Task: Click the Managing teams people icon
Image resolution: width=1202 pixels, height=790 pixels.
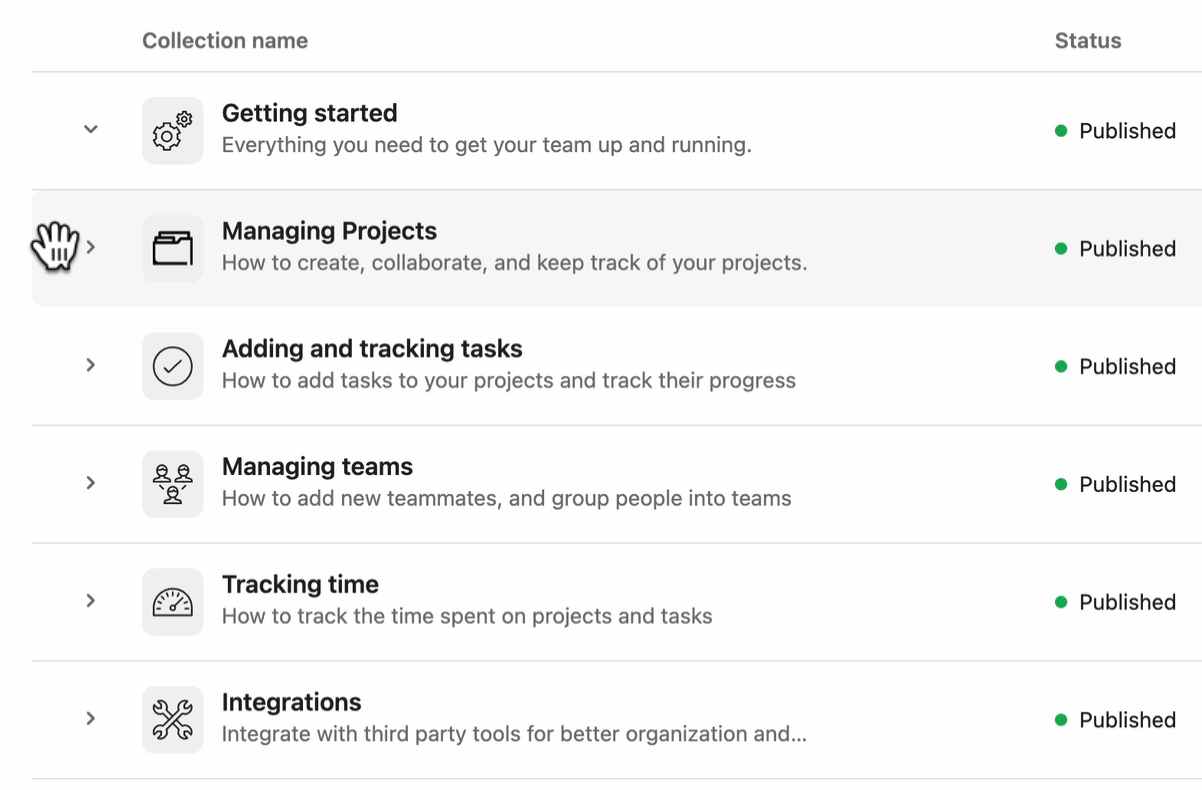Action: [x=172, y=484]
